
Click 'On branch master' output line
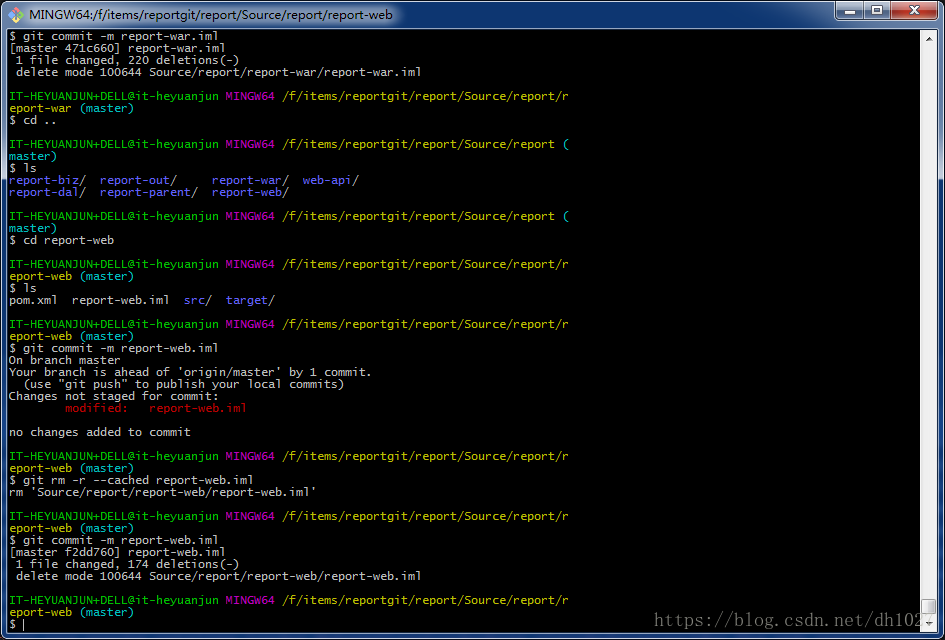64,360
